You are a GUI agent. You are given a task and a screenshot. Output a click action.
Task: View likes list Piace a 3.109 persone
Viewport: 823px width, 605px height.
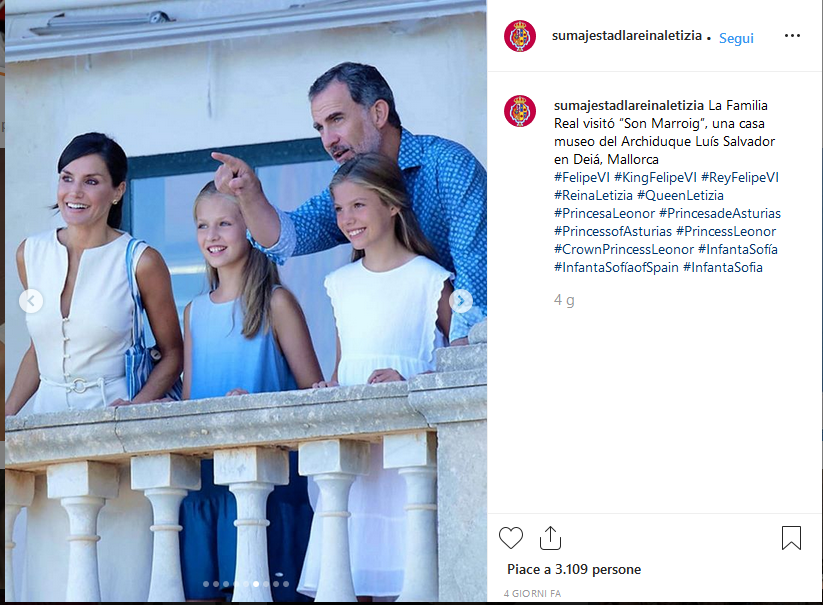pos(574,569)
